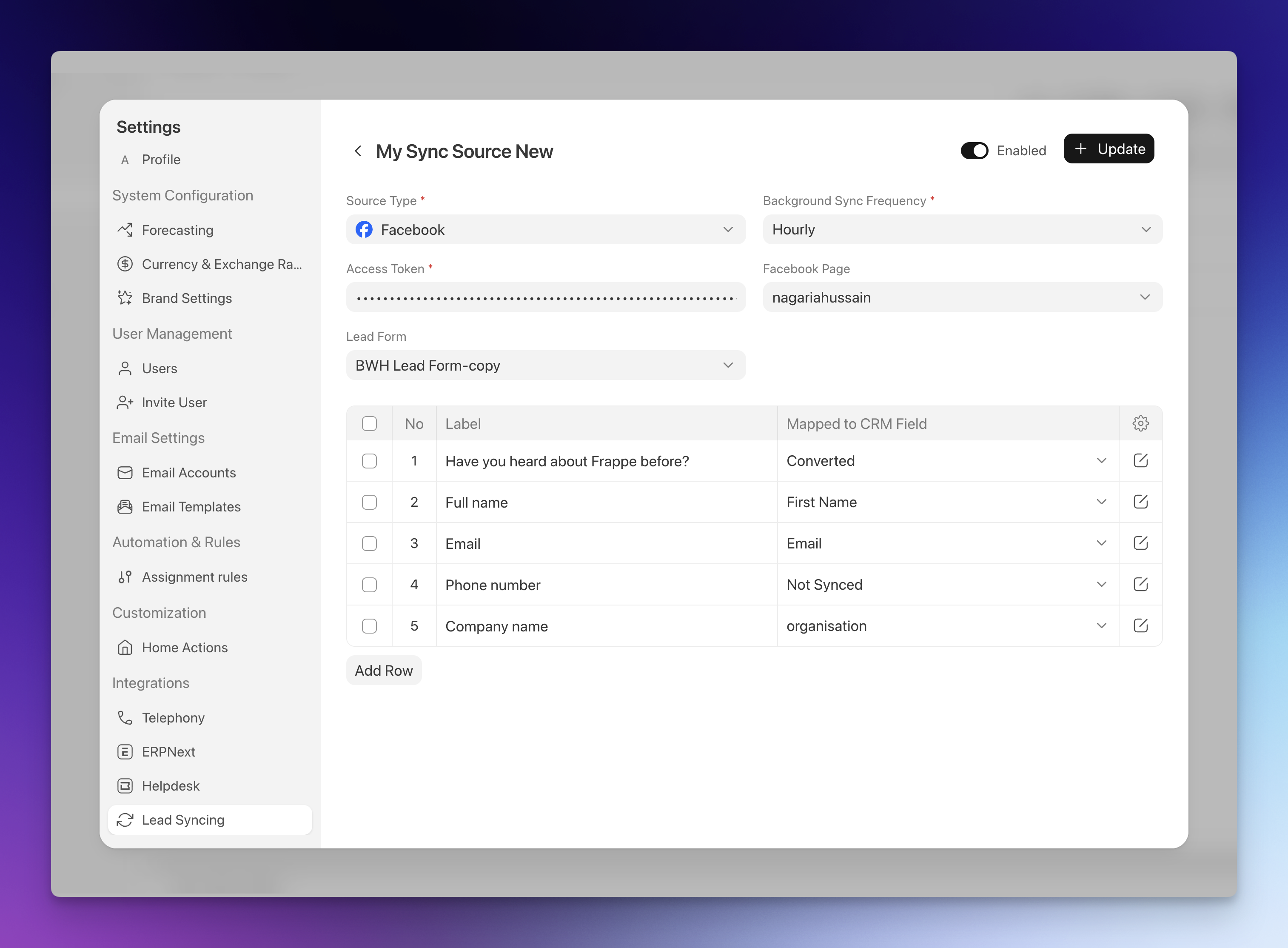Check the select-all header checkbox
The height and width of the screenshot is (948, 1288).
(x=370, y=423)
